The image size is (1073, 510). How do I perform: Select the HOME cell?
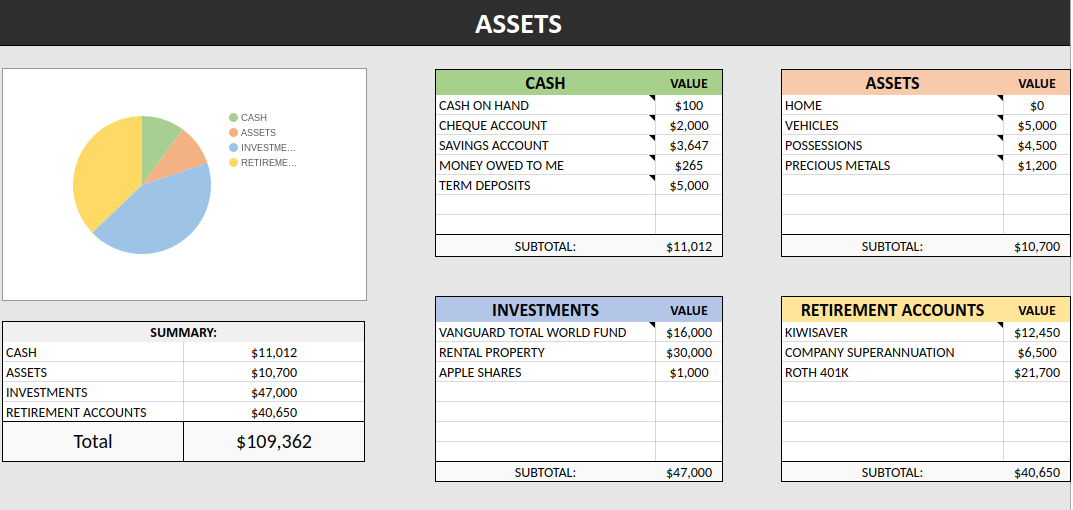point(892,105)
